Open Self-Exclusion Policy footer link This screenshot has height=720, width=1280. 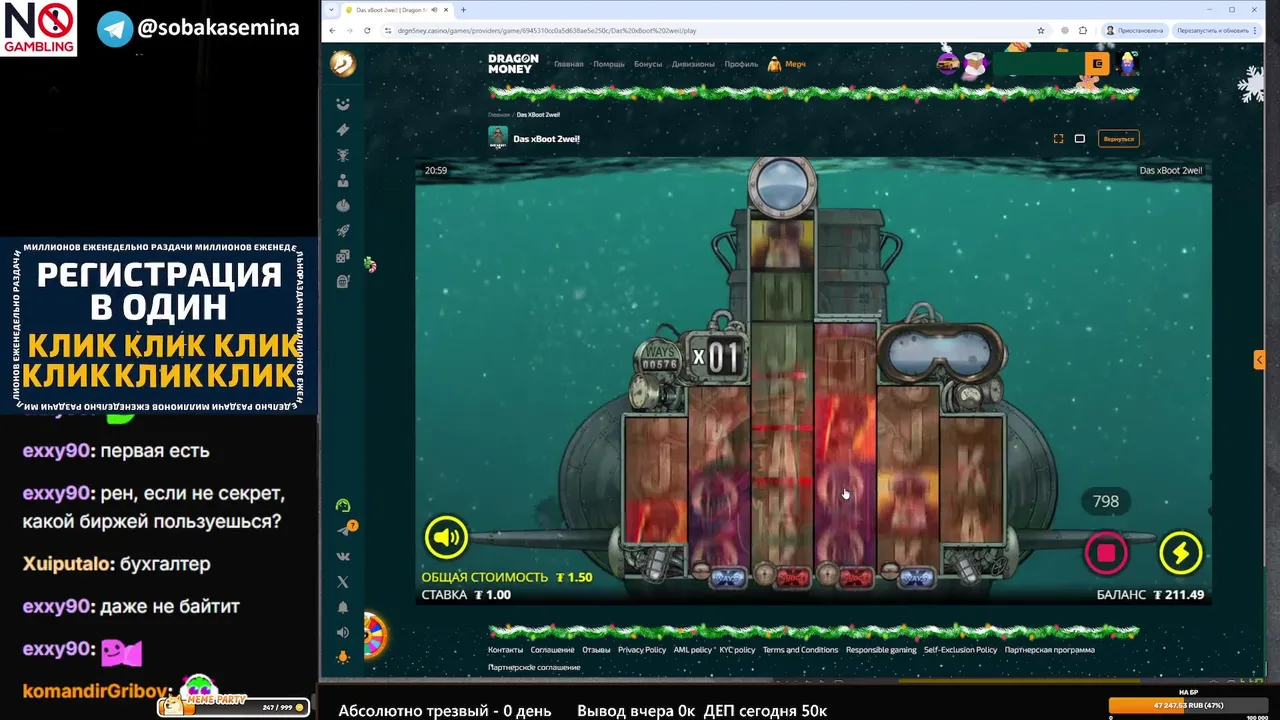pyautogui.click(x=960, y=650)
